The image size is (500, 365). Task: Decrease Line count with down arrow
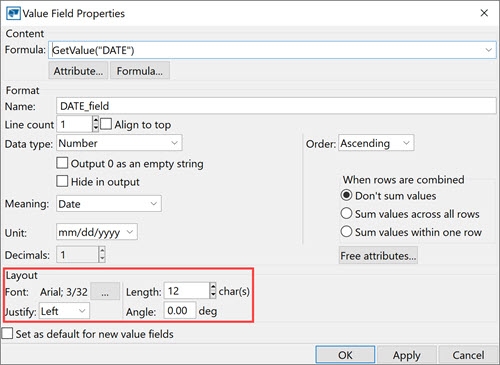tap(96, 128)
